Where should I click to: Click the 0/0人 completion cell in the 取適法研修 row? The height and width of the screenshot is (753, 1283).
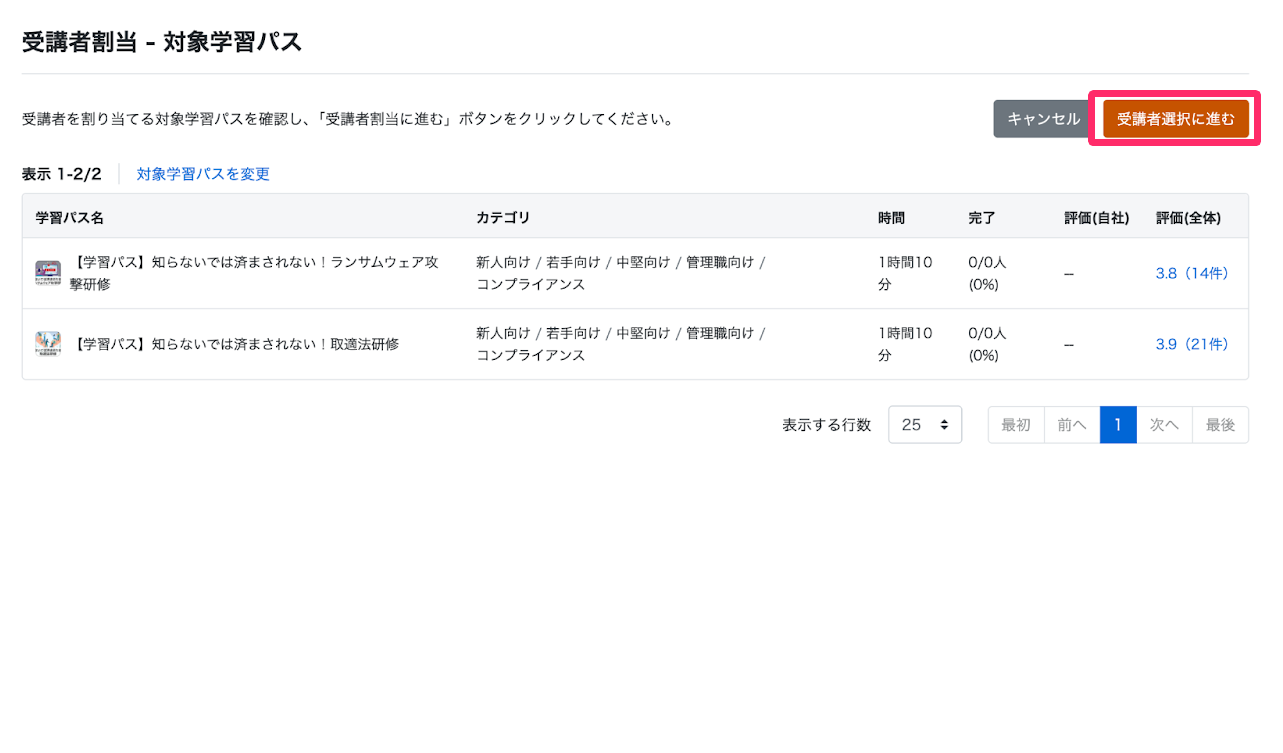click(987, 344)
